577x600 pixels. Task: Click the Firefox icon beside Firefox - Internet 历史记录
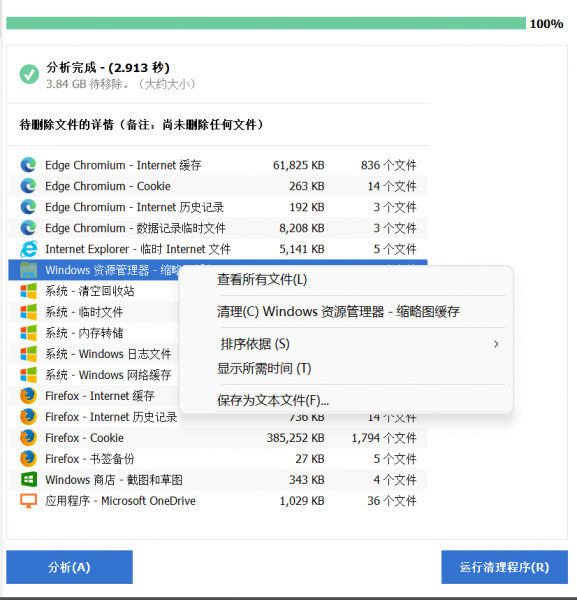pos(28,417)
